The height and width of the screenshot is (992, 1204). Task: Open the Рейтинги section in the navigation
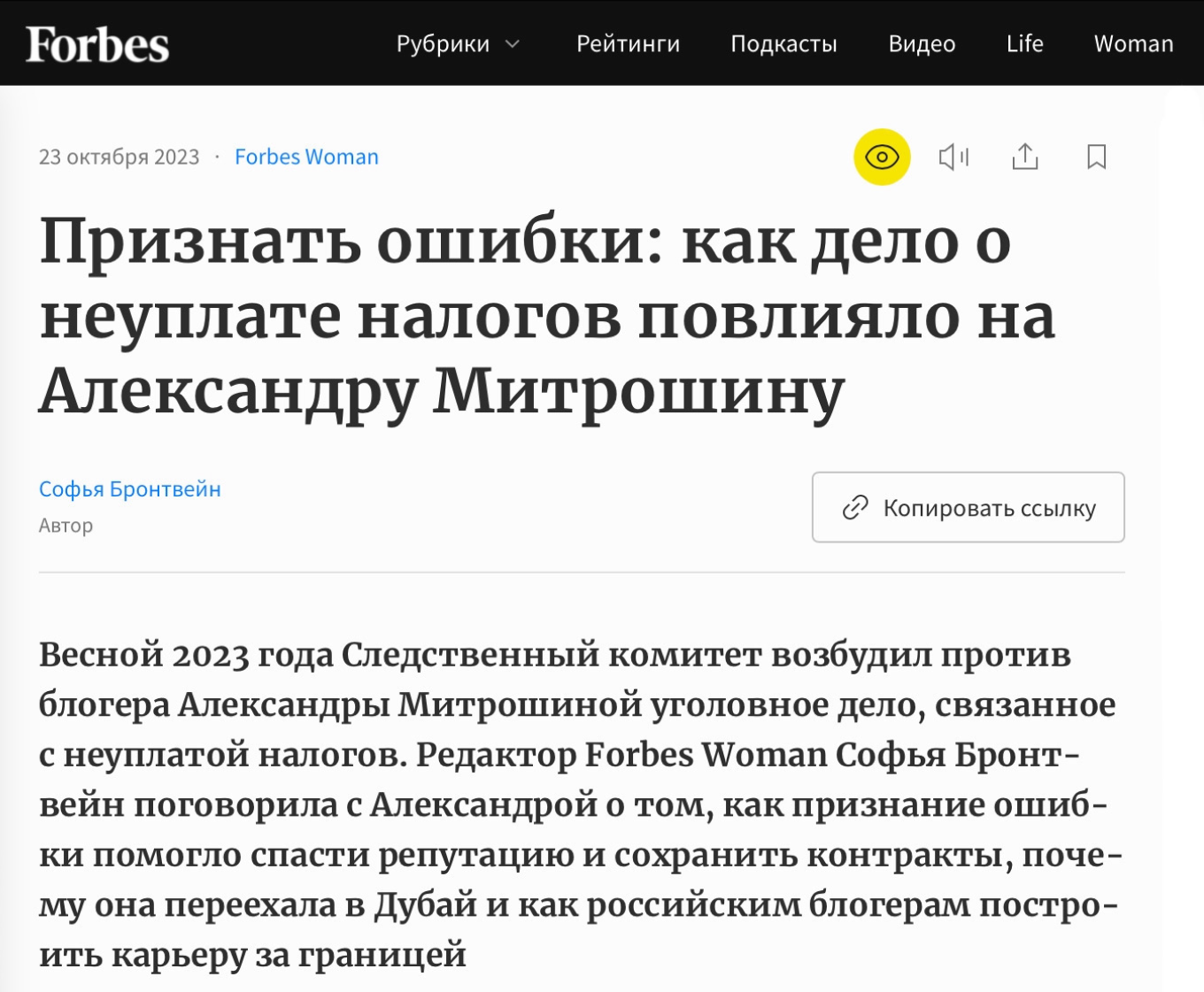pyautogui.click(x=629, y=44)
